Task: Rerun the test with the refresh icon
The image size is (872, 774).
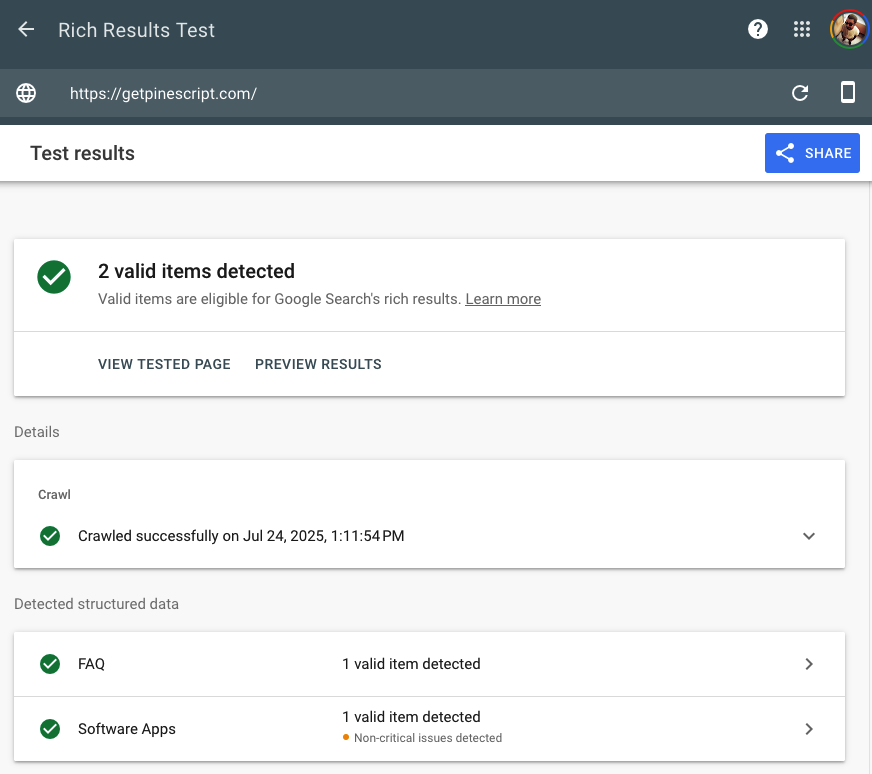Action: (800, 93)
